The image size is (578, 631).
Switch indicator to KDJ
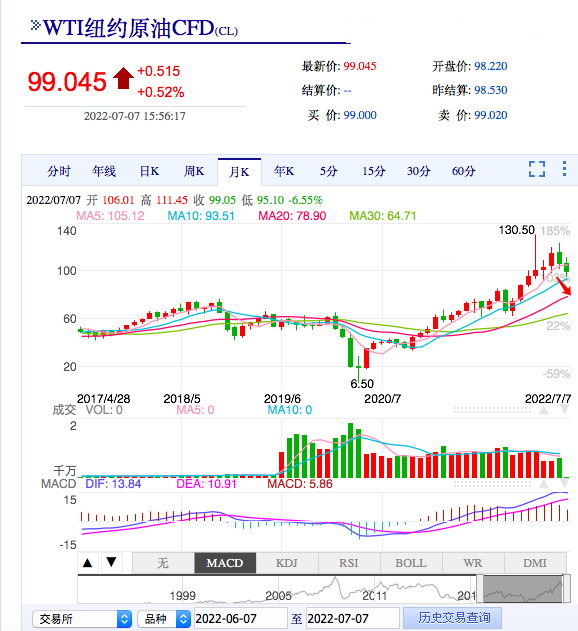tap(287, 563)
